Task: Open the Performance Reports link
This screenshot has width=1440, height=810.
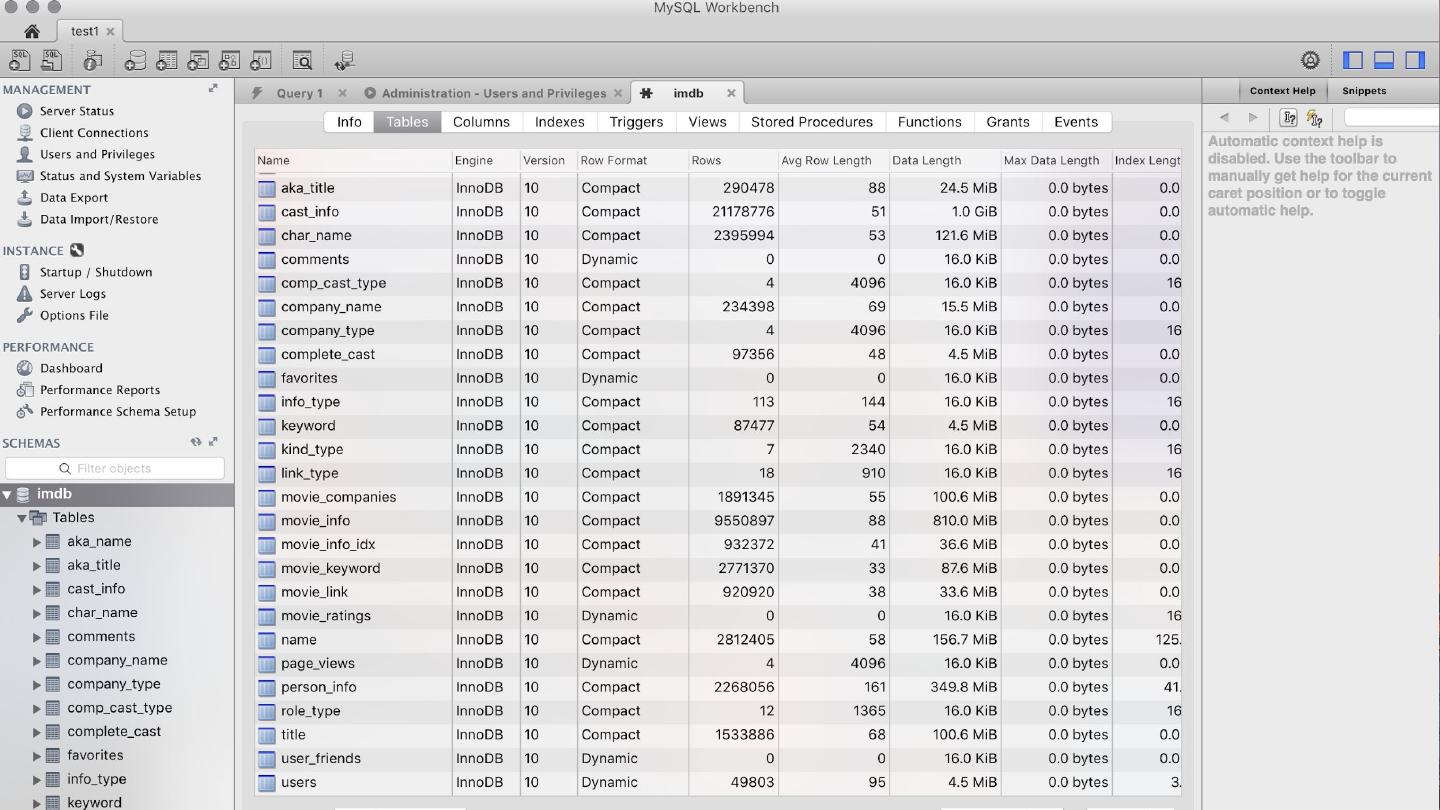Action: pyautogui.click(x=99, y=390)
